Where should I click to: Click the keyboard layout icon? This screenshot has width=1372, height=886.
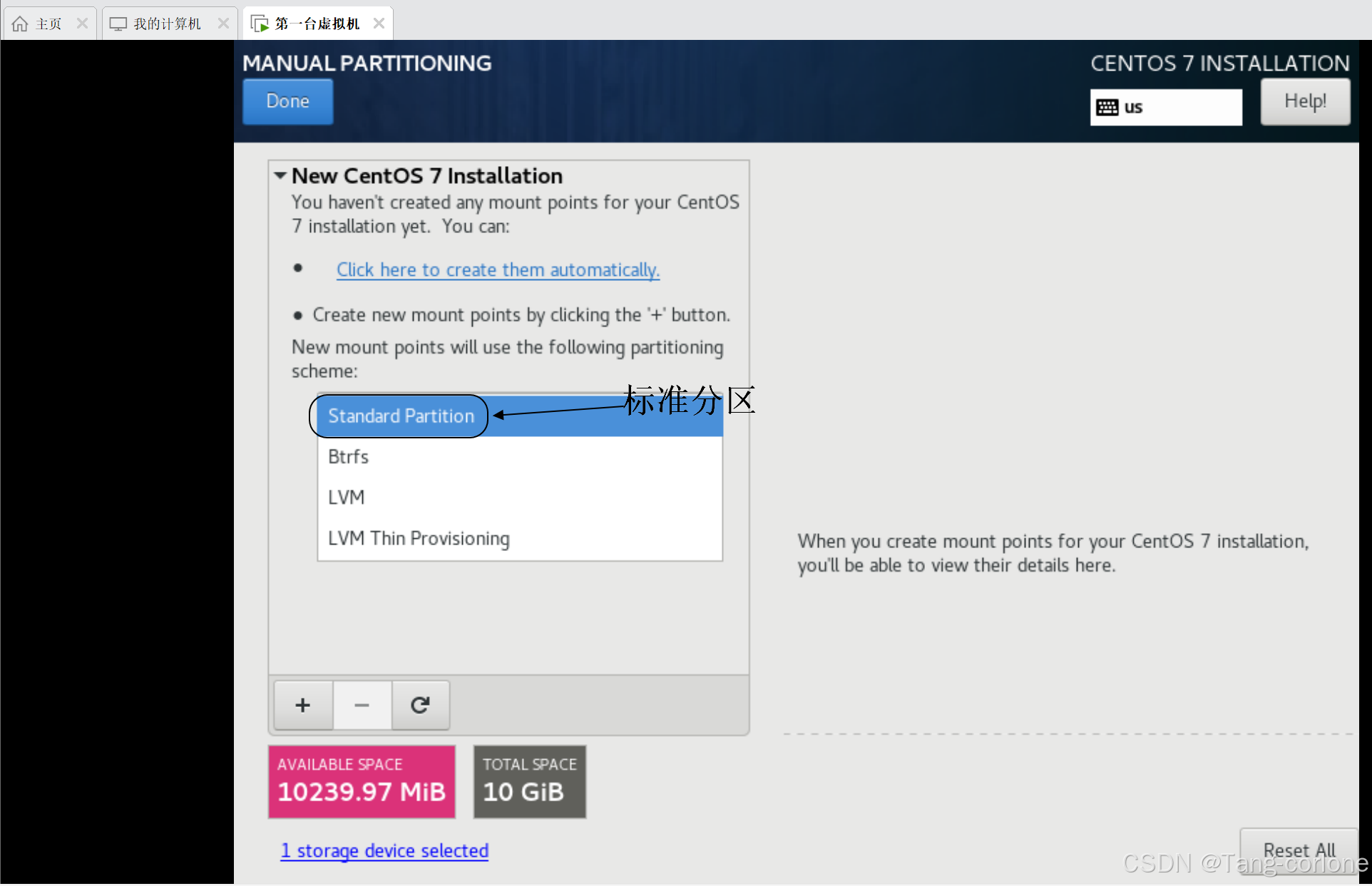(1107, 108)
